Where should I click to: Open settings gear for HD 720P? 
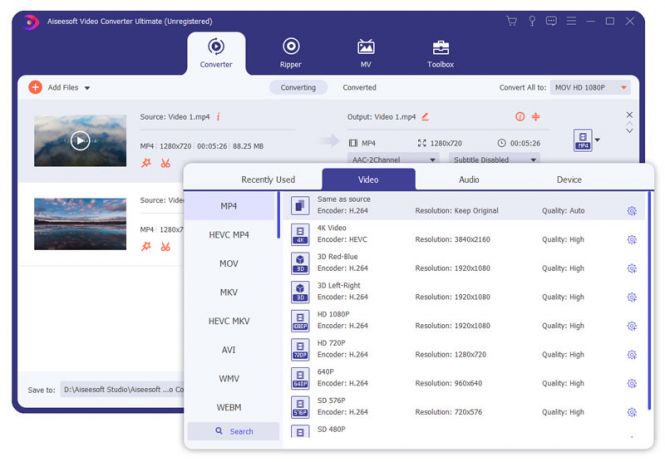tap(631, 355)
